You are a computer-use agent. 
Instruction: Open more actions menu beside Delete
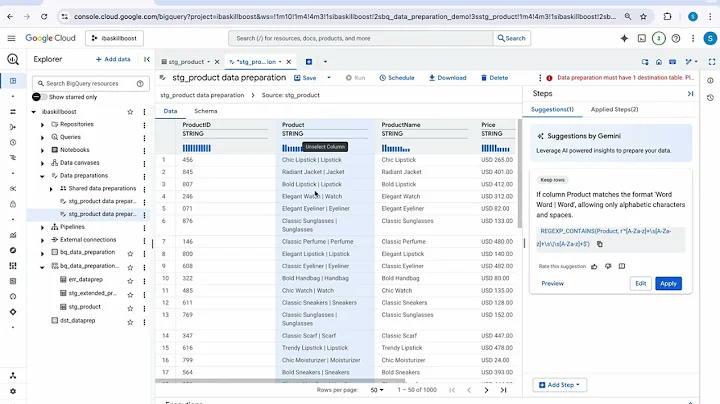pyautogui.click(x=540, y=78)
